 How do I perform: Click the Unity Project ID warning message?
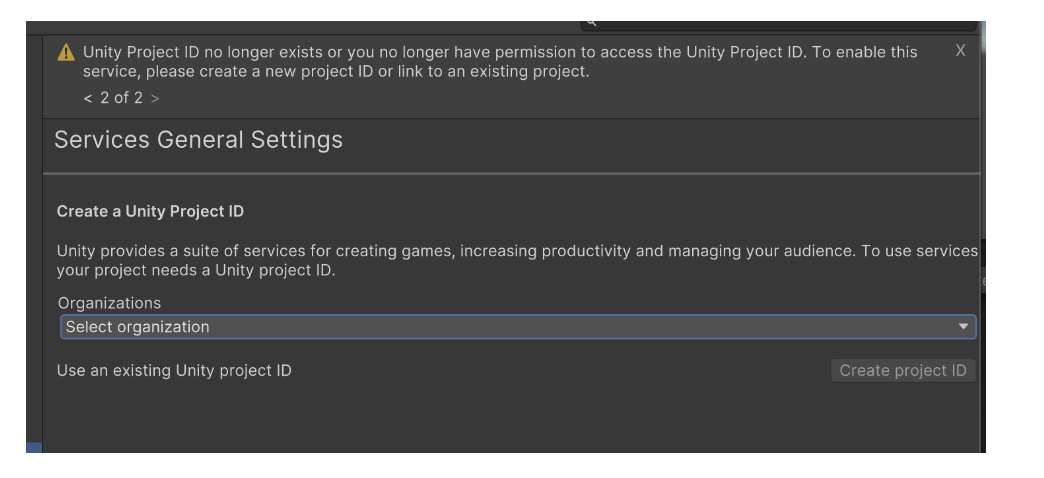click(500, 61)
